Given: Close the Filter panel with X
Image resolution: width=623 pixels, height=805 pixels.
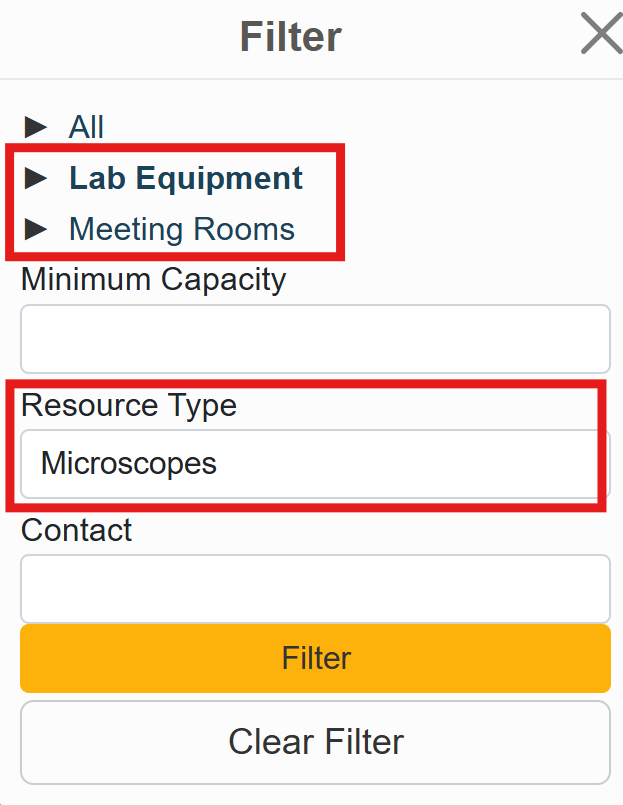Looking at the screenshot, I should click(x=601, y=36).
